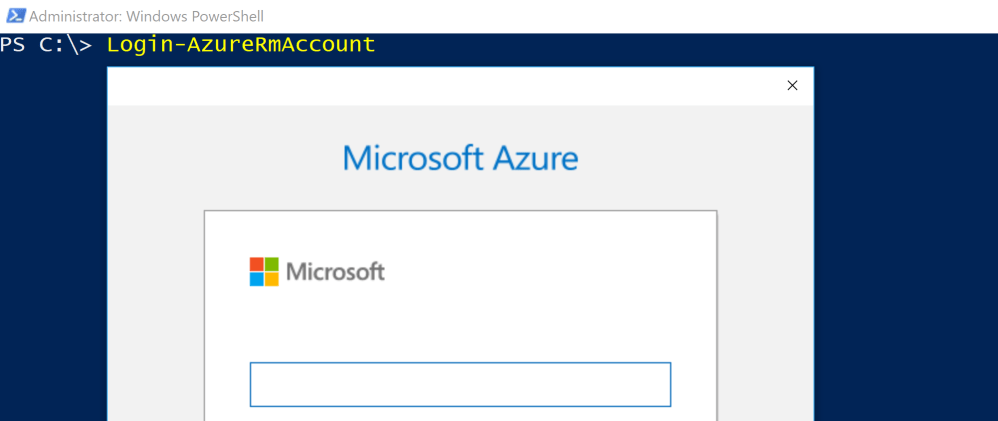The image size is (998, 421).
Task: Close the Microsoft Azure sign-in dialog
Action: (792, 86)
